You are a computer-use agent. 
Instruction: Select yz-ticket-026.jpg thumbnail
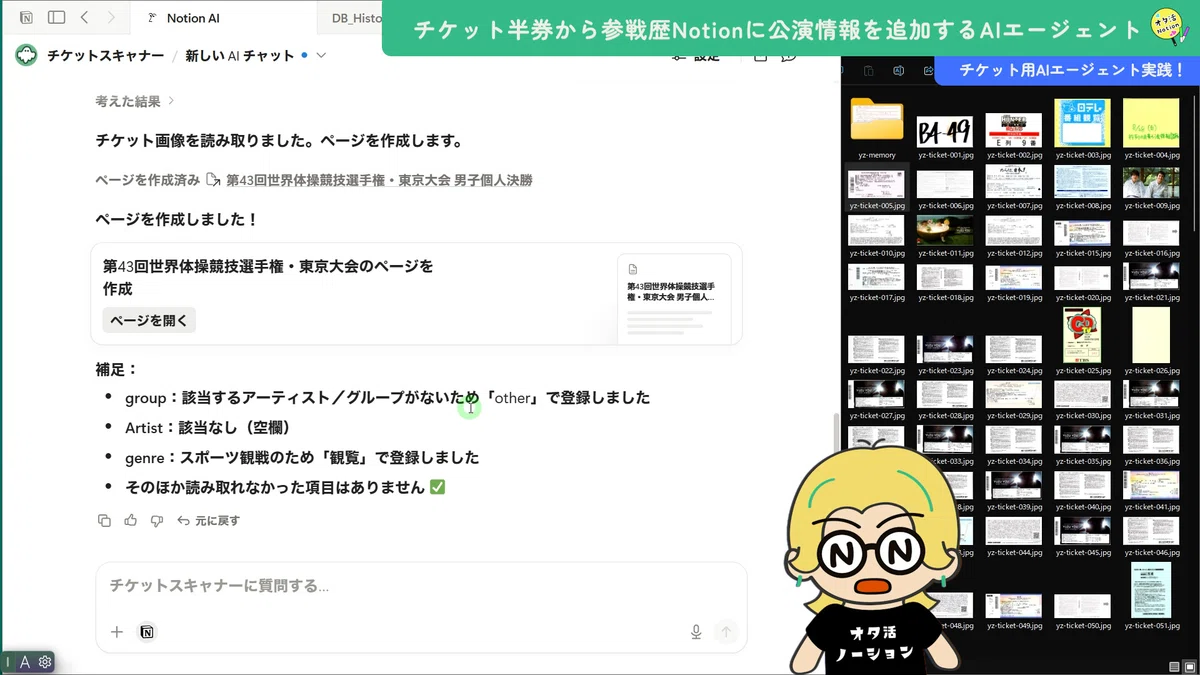point(1151,335)
